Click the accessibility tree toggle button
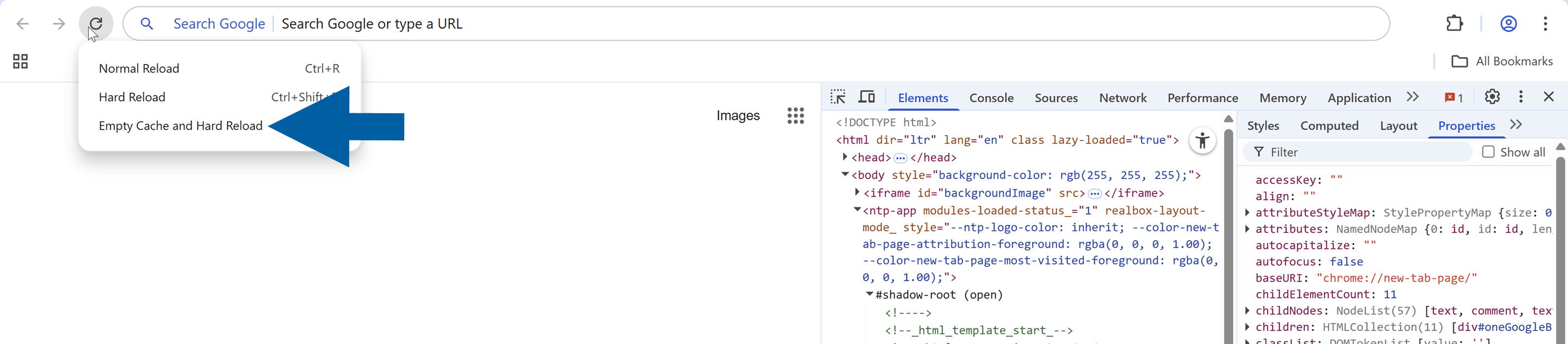Image resolution: width=1568 pixels, height=344 pixels. click(1202, 142)
